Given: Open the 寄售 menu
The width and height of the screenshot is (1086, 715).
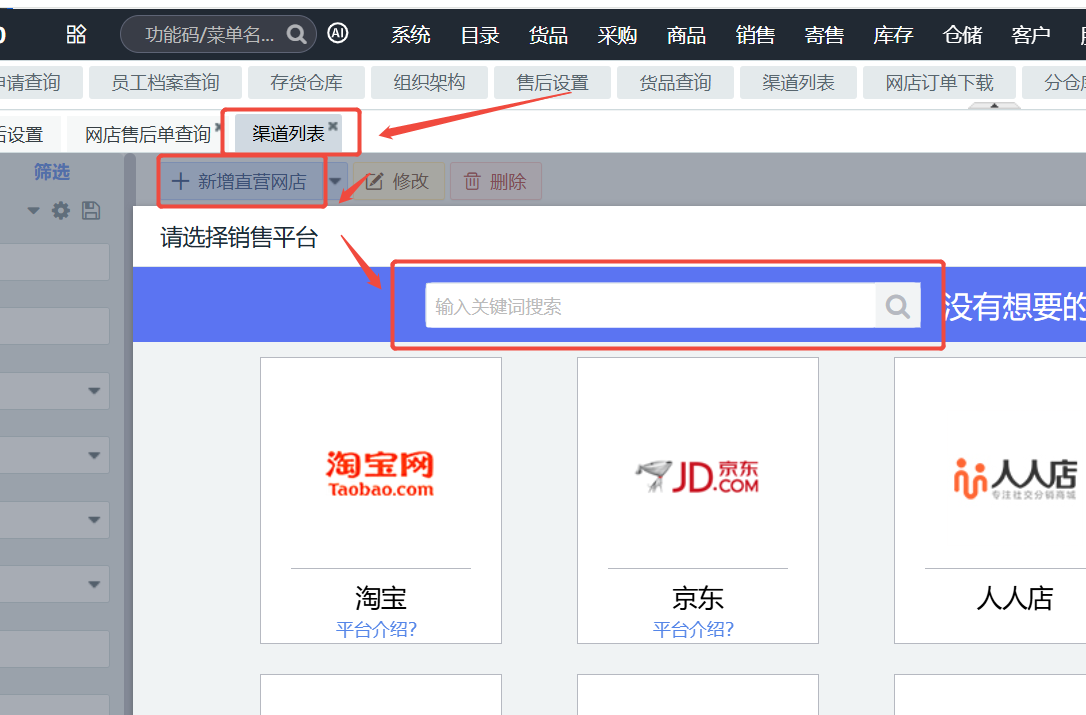Looking at the screenshot, I should click(824, 35).
